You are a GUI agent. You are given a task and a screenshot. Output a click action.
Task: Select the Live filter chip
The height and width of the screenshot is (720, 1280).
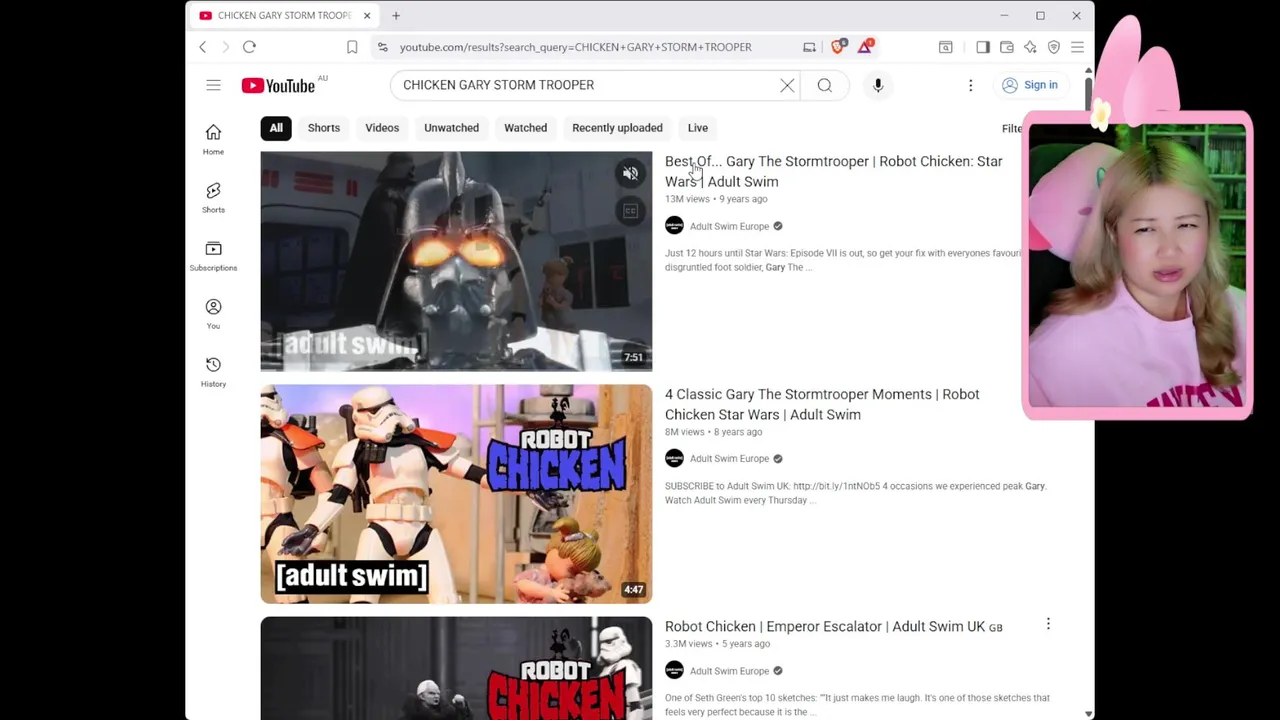tap(698, 128)
